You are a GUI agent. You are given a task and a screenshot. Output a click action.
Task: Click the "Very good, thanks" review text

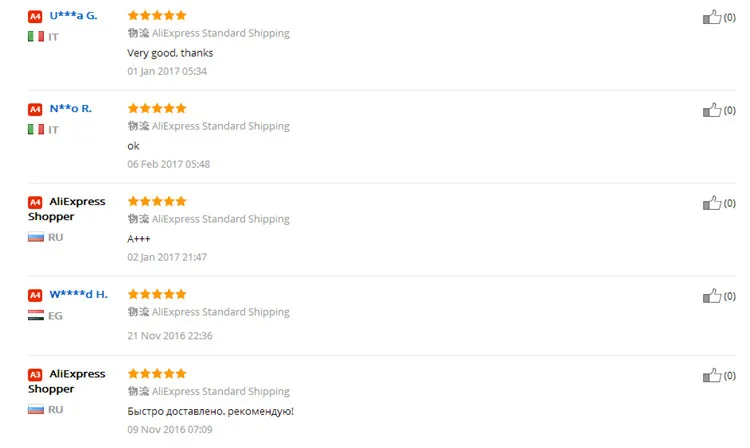pyautogui.click(x=170, y=53)
